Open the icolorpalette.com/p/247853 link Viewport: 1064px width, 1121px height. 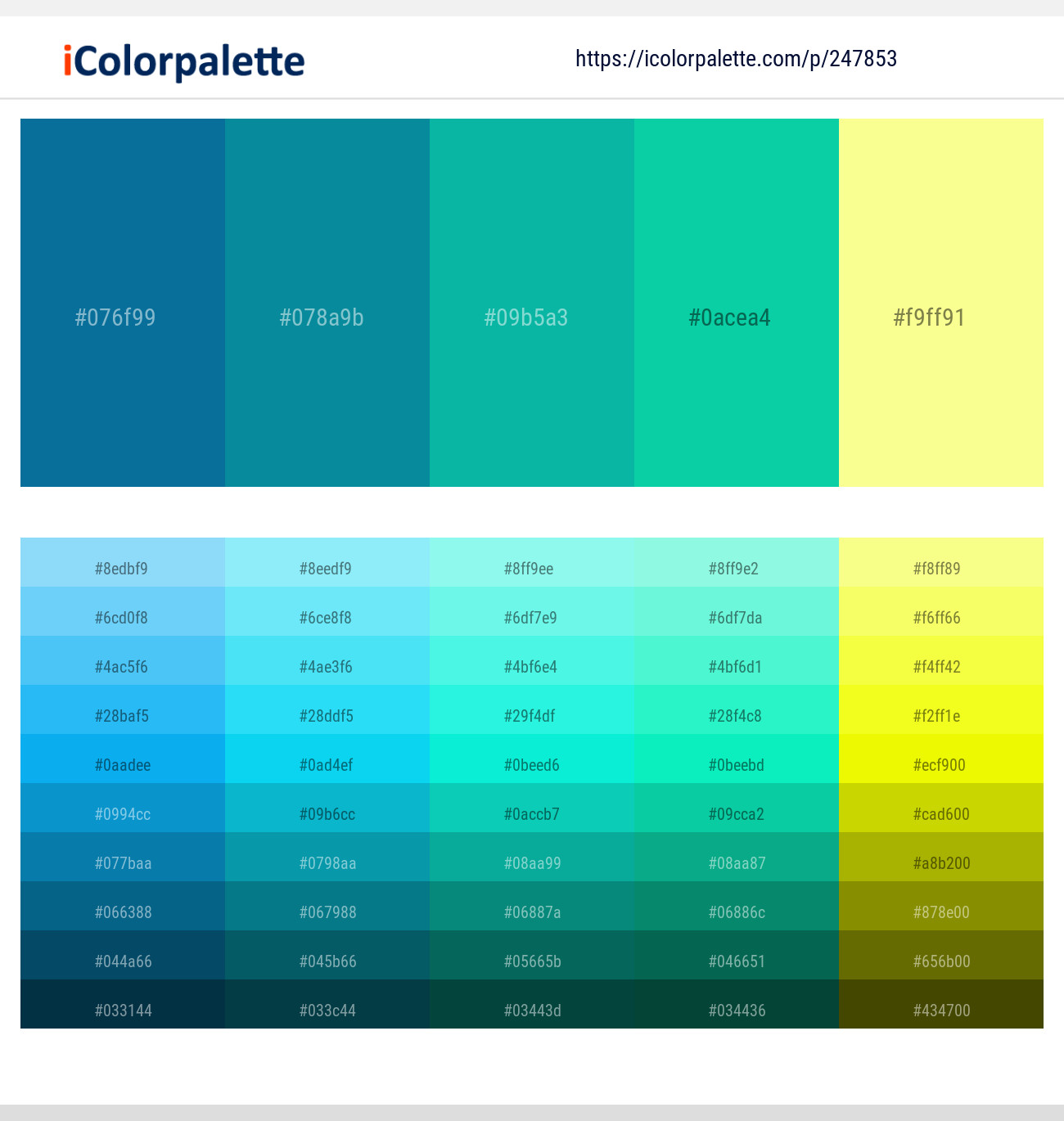(736, 59)
